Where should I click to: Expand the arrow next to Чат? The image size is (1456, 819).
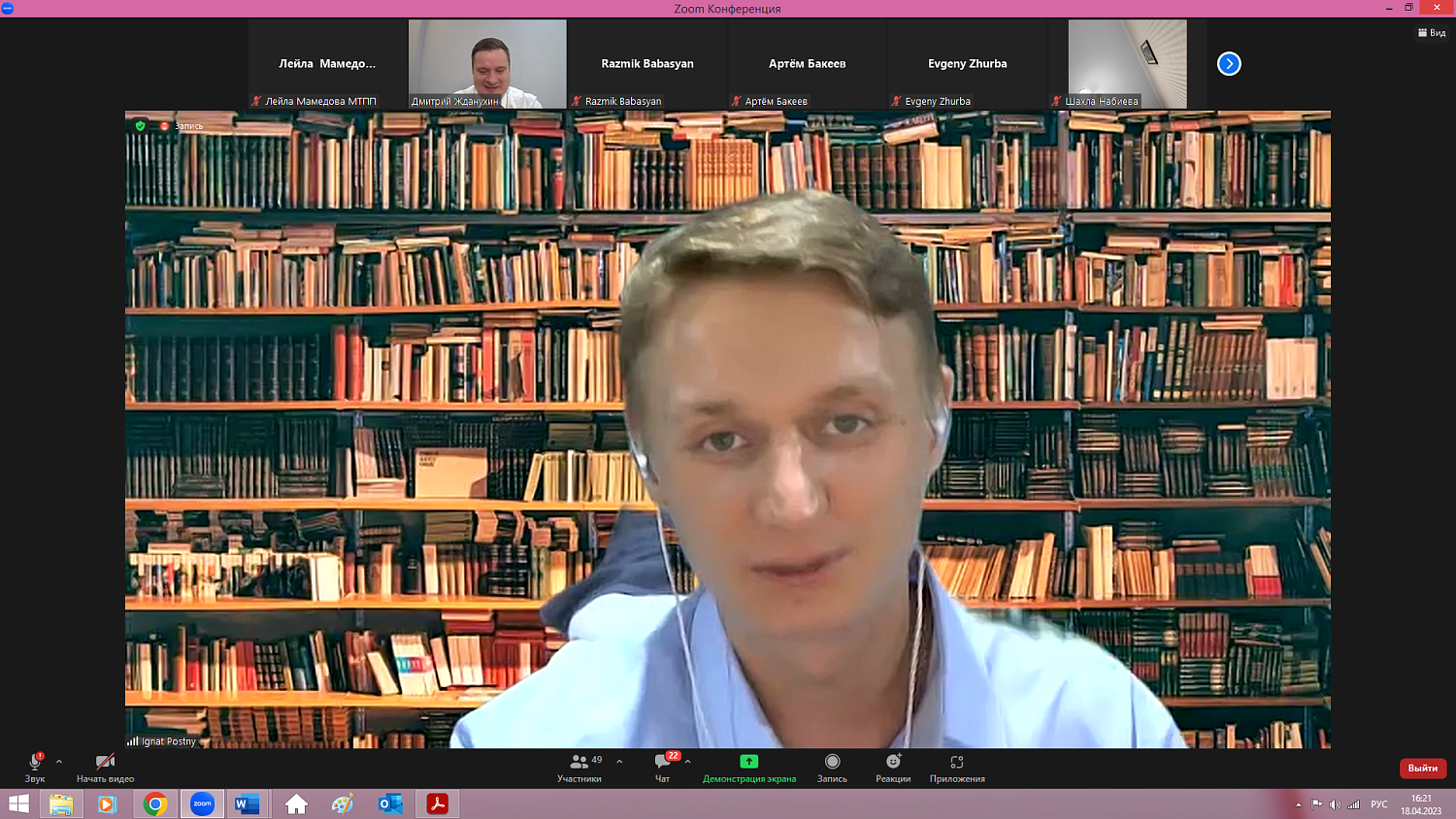(x=687, y=762)
